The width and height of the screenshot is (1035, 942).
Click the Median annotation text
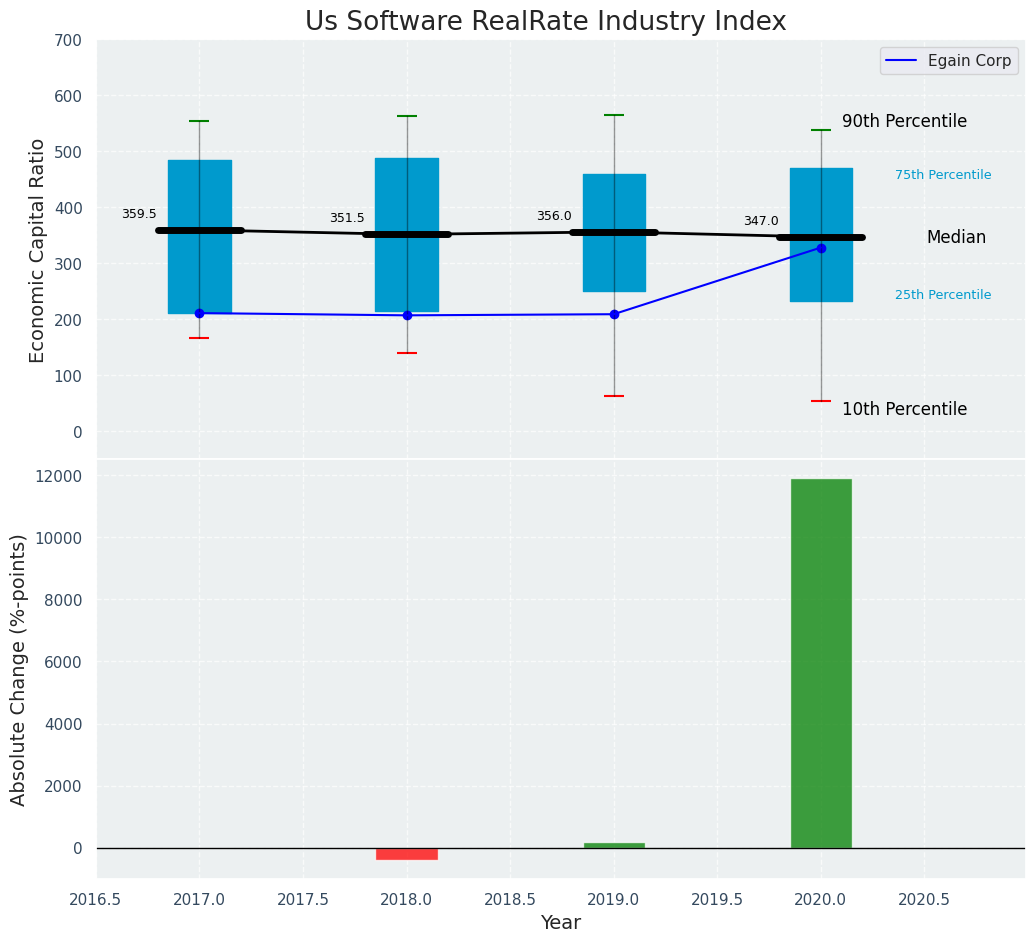click(956, 237)
